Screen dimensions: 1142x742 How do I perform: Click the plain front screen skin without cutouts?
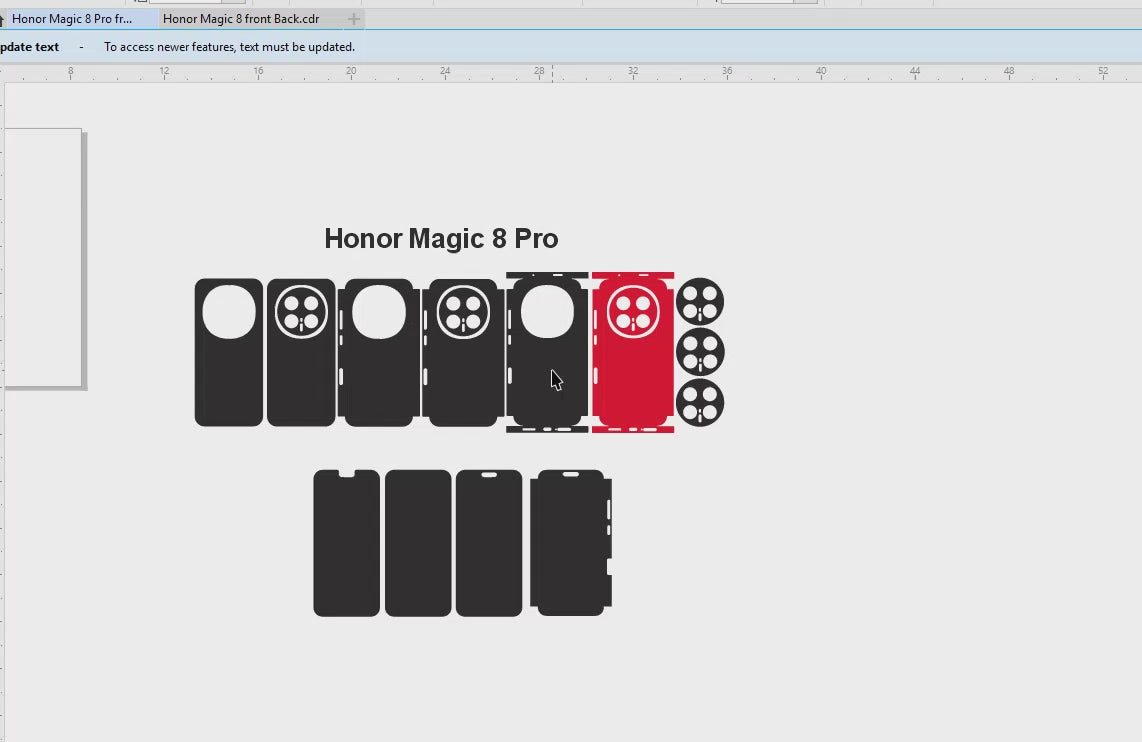[x=418, y=543]
